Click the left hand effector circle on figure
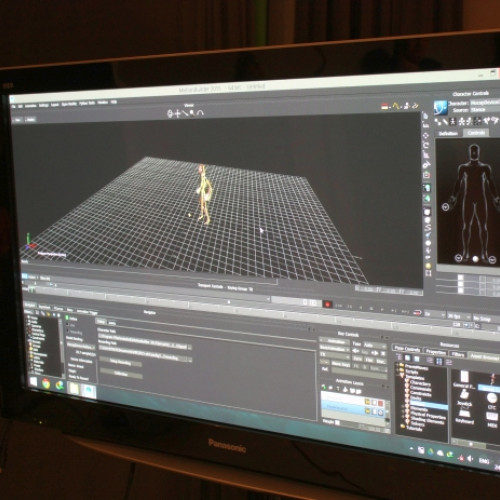 tap(445, 207)
